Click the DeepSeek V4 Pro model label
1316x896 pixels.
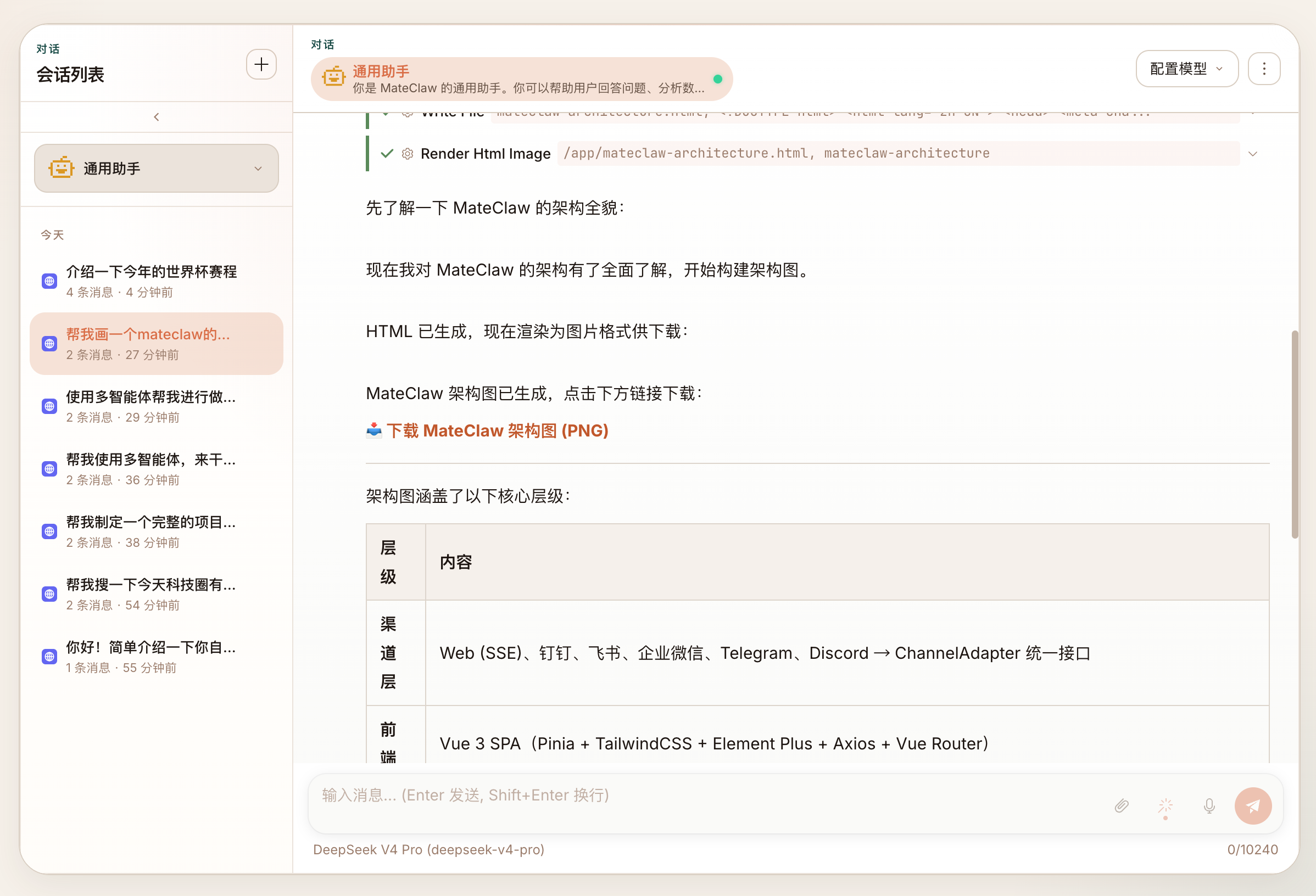coord(428,849)
